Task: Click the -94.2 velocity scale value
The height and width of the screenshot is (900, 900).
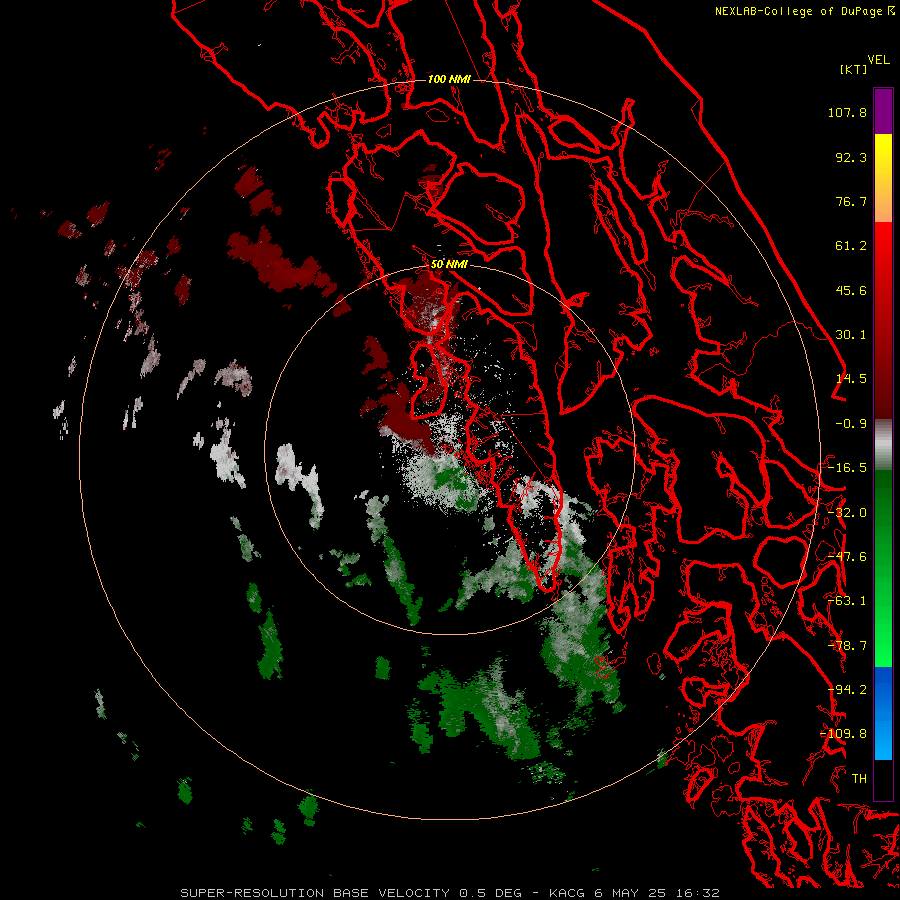Action: (847, 690)
